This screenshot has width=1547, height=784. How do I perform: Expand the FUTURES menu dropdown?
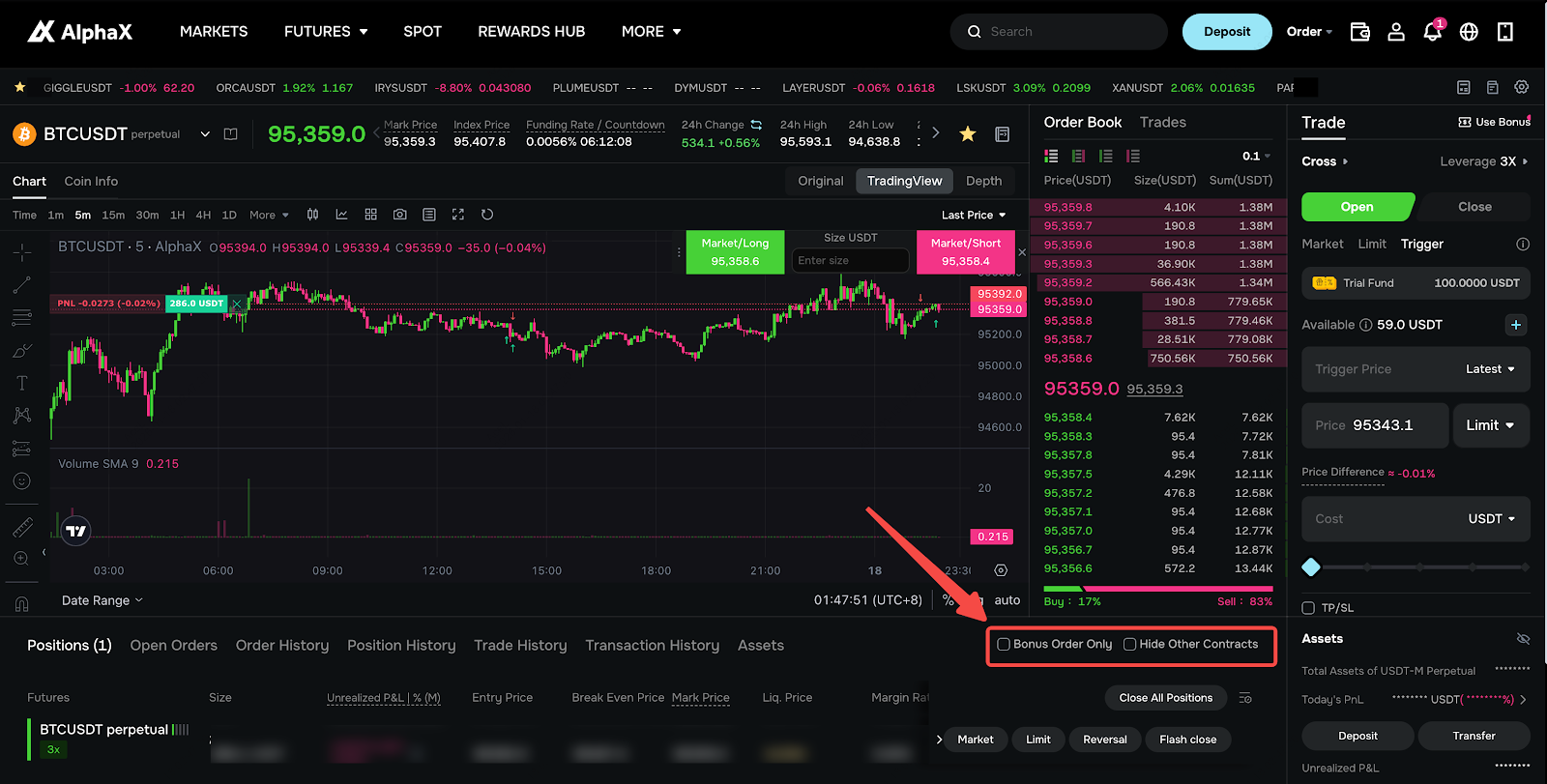pyautogui.click(x=326, y=32)
